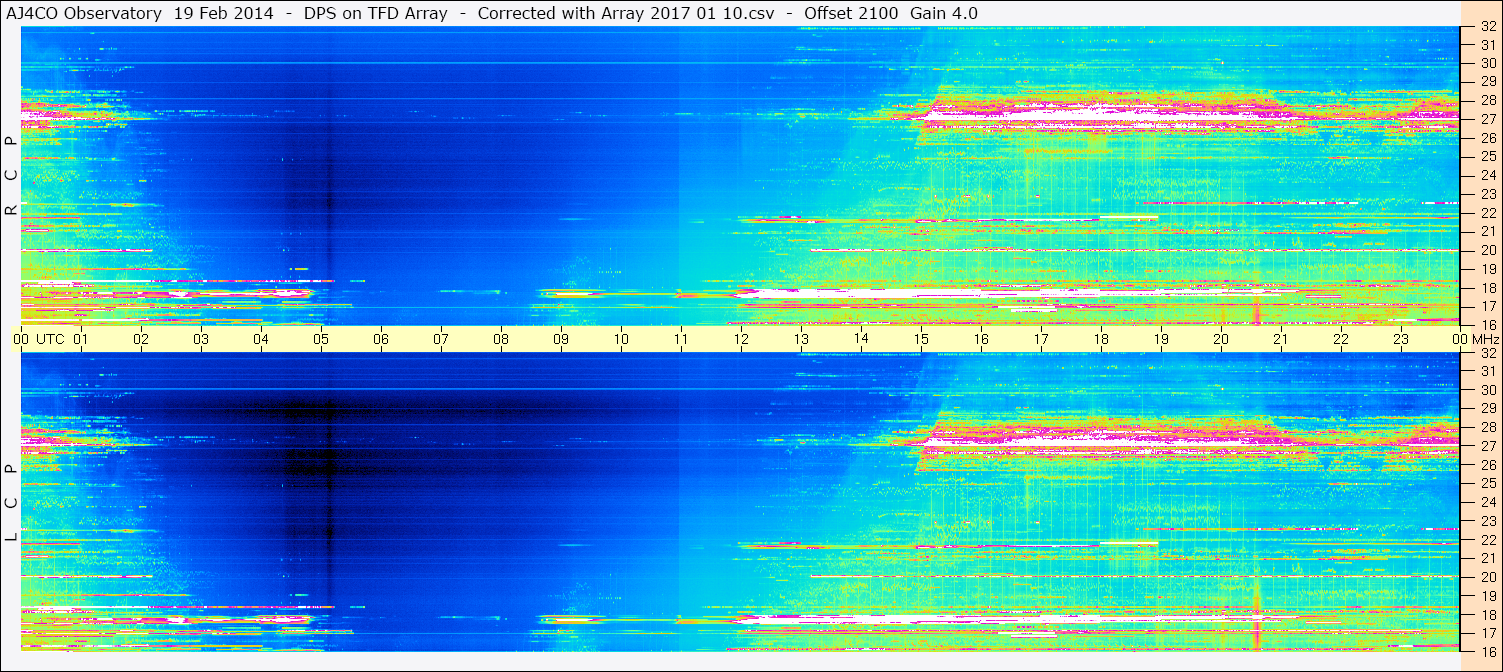The image size is (1503, 672).
Task: Click the 27 MHz tick on the RCP frequency scale
Action: click(1488, 119)
